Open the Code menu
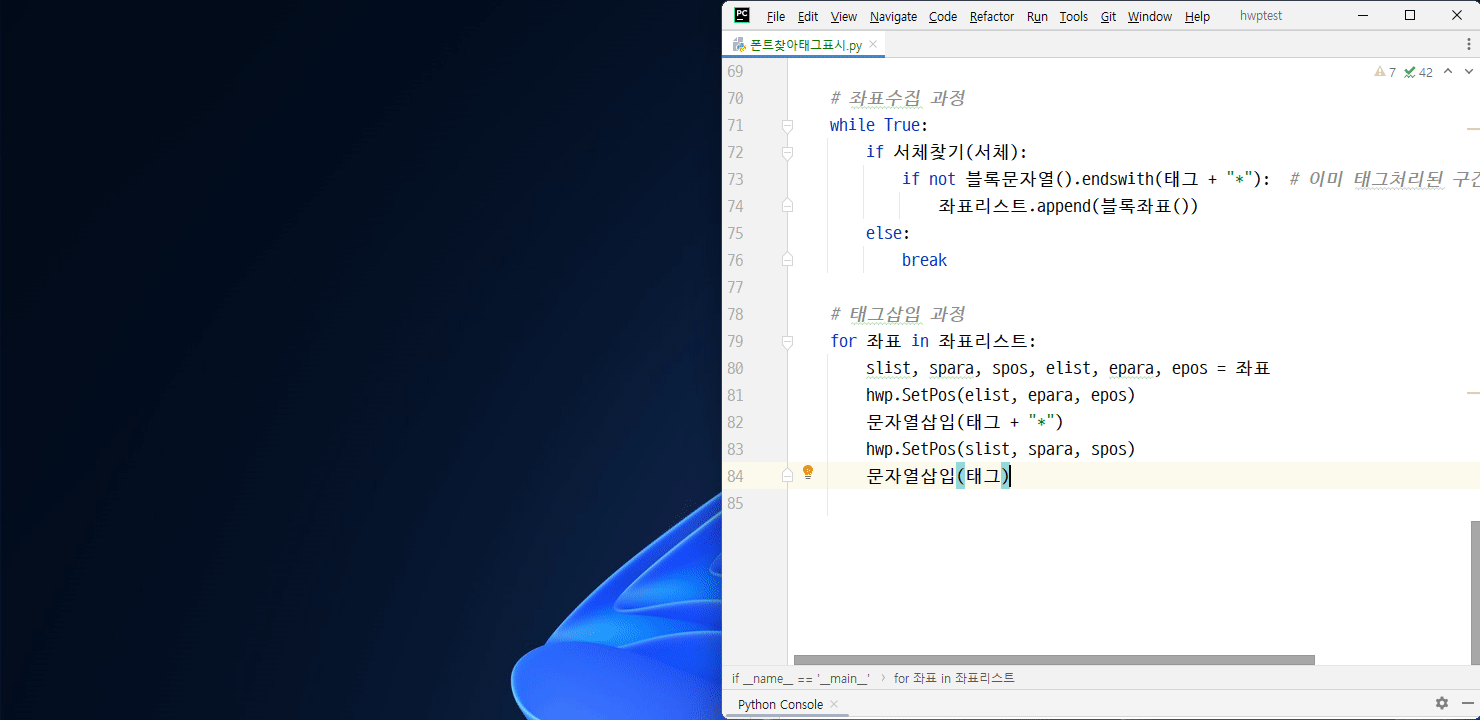The height and width of the screenshot is (720, 1480). click(x=943, y=16)
